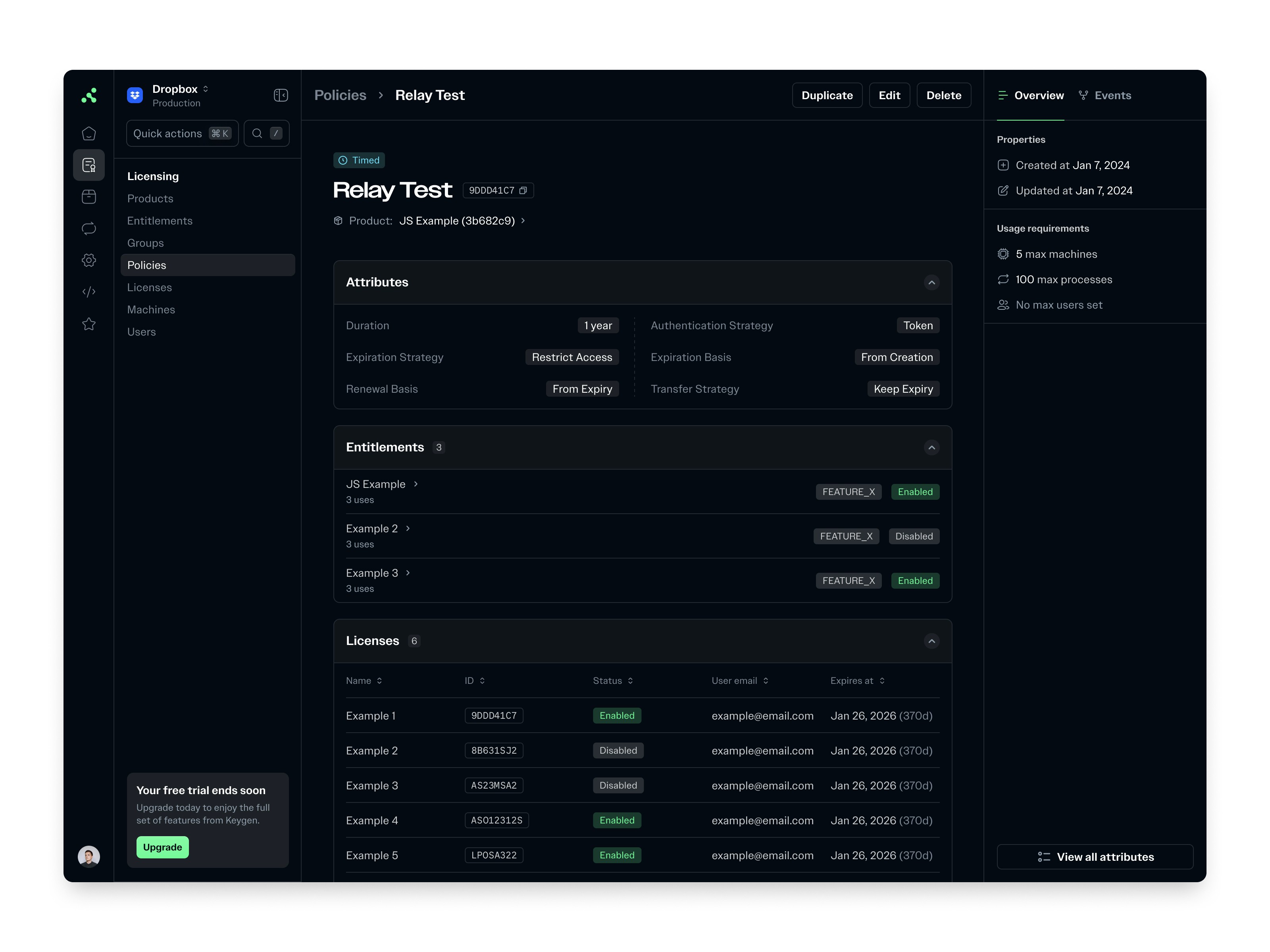Go to Products in the sidebar

click(150, 199)
